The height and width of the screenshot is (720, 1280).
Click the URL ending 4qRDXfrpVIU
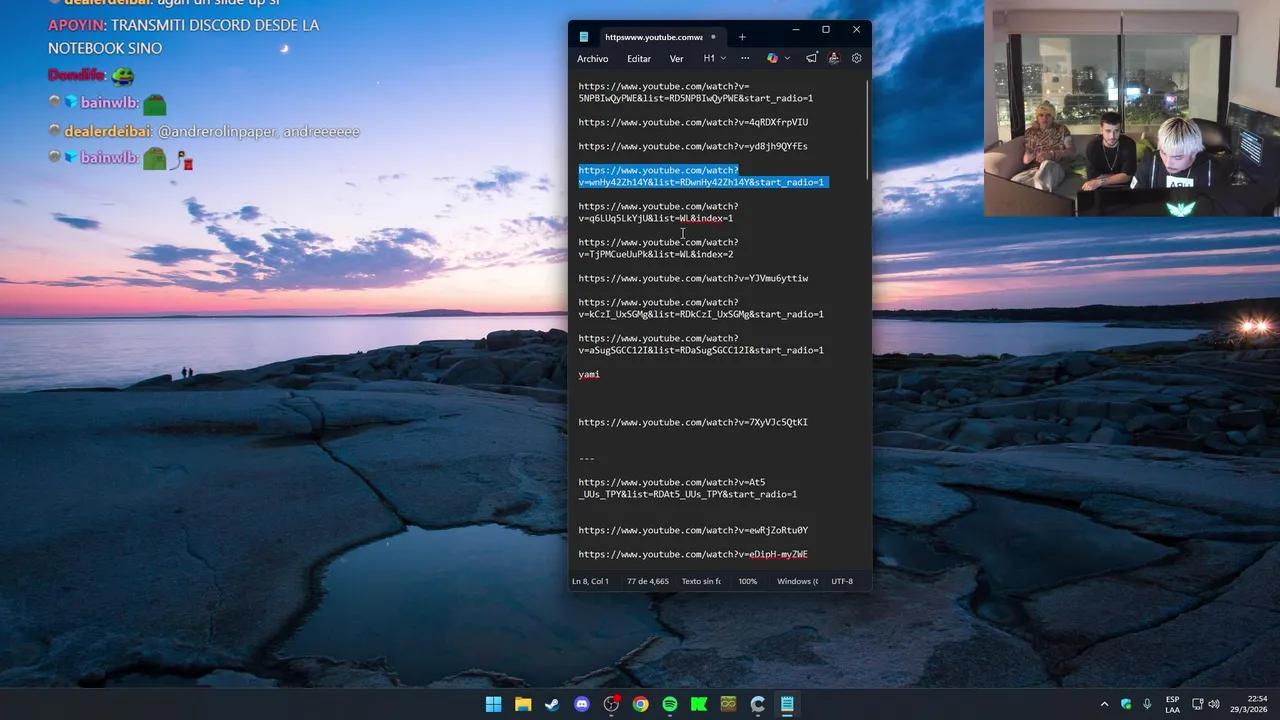pyautogui.click(x=693, y=122)
